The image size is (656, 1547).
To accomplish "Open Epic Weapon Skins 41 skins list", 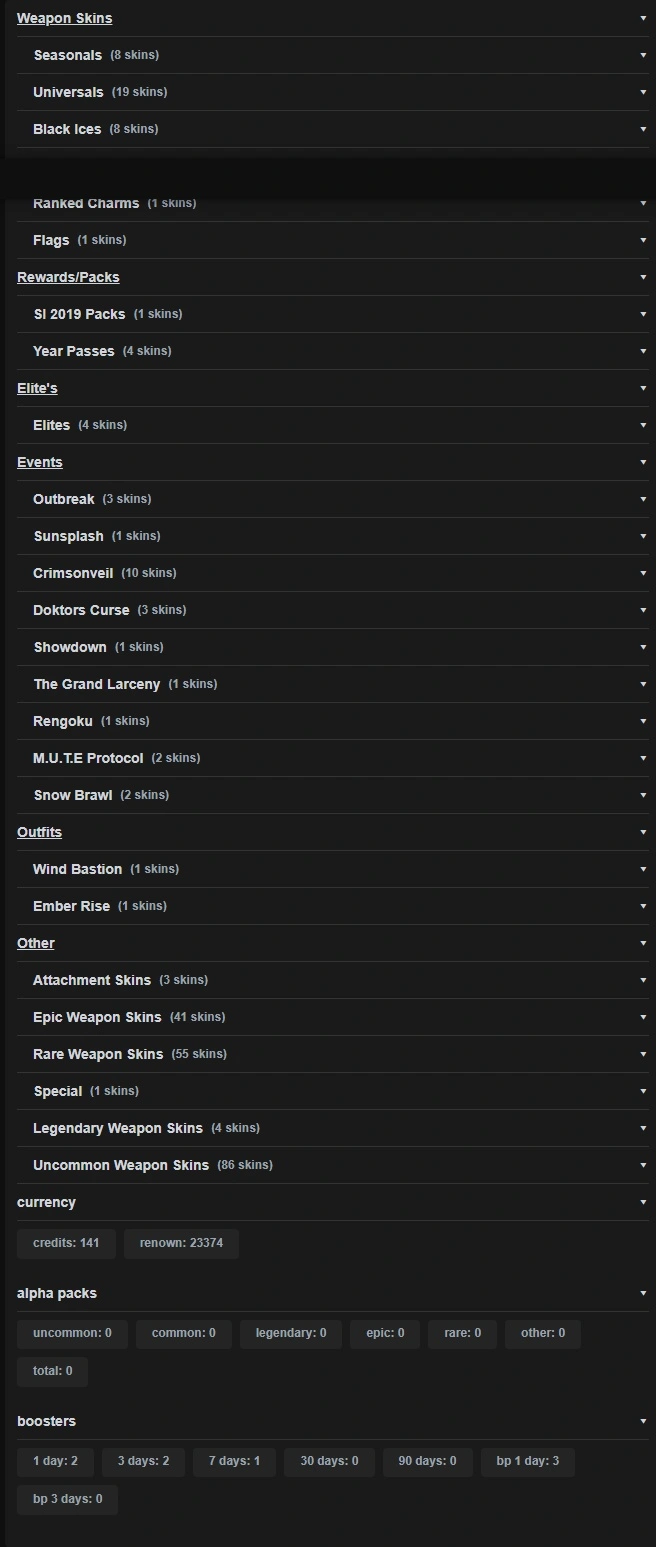I will tap(333, 1017).
